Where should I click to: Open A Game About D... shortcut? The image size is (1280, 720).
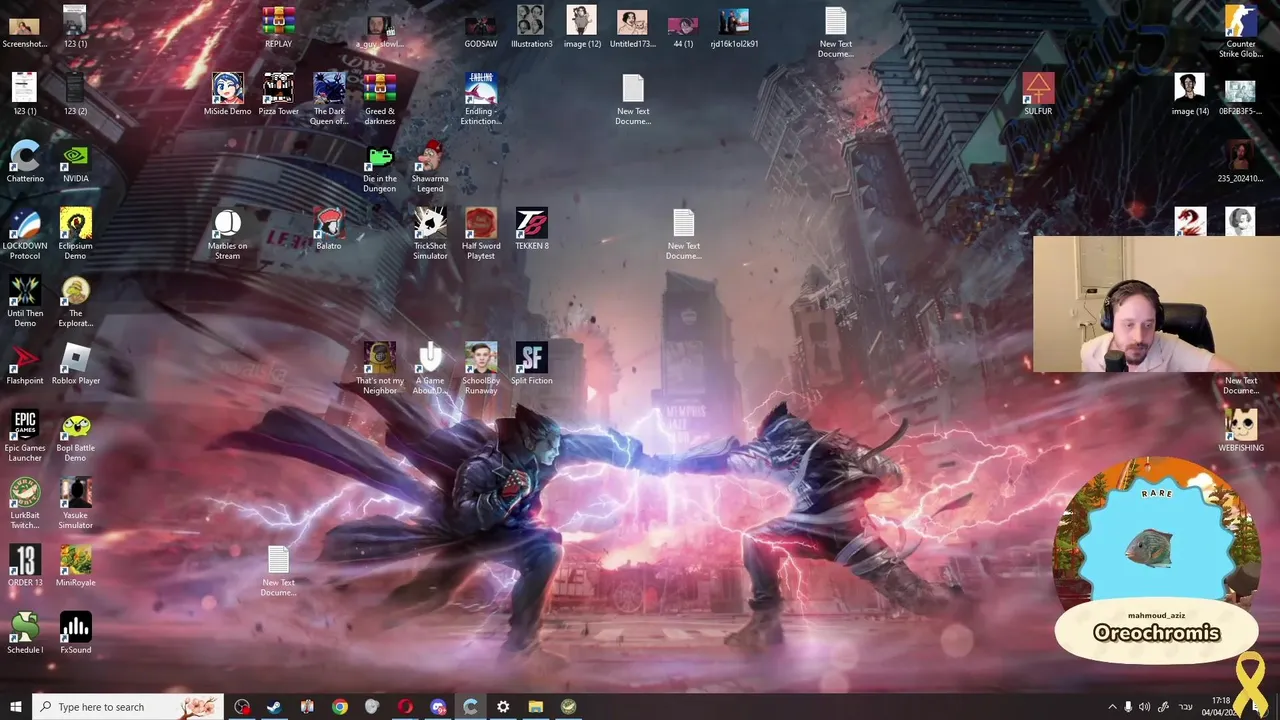[430, 368]
